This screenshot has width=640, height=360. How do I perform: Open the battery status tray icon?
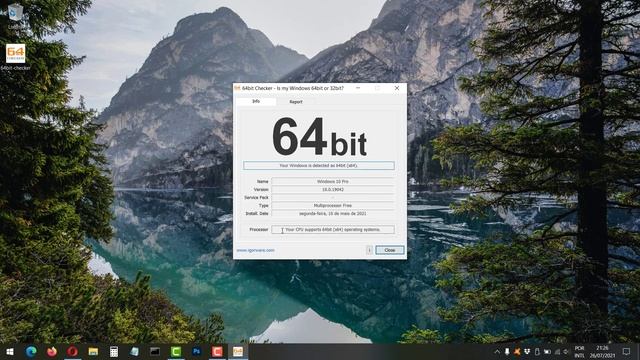coord(547,351)
